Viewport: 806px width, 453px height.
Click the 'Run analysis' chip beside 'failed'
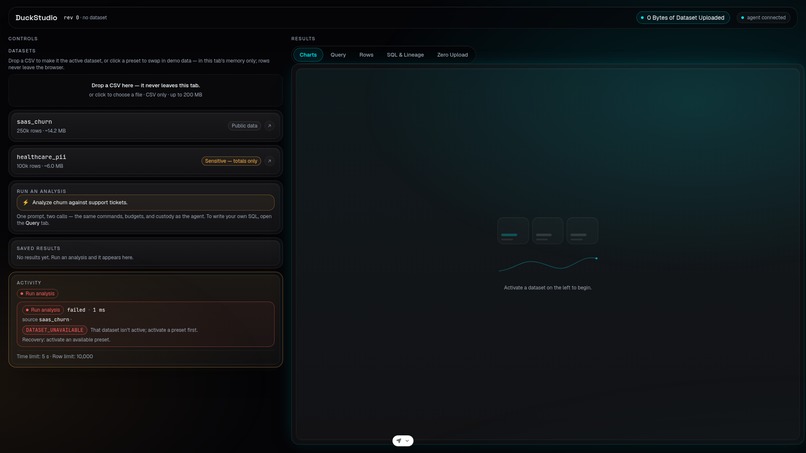(x=43, y=310)
